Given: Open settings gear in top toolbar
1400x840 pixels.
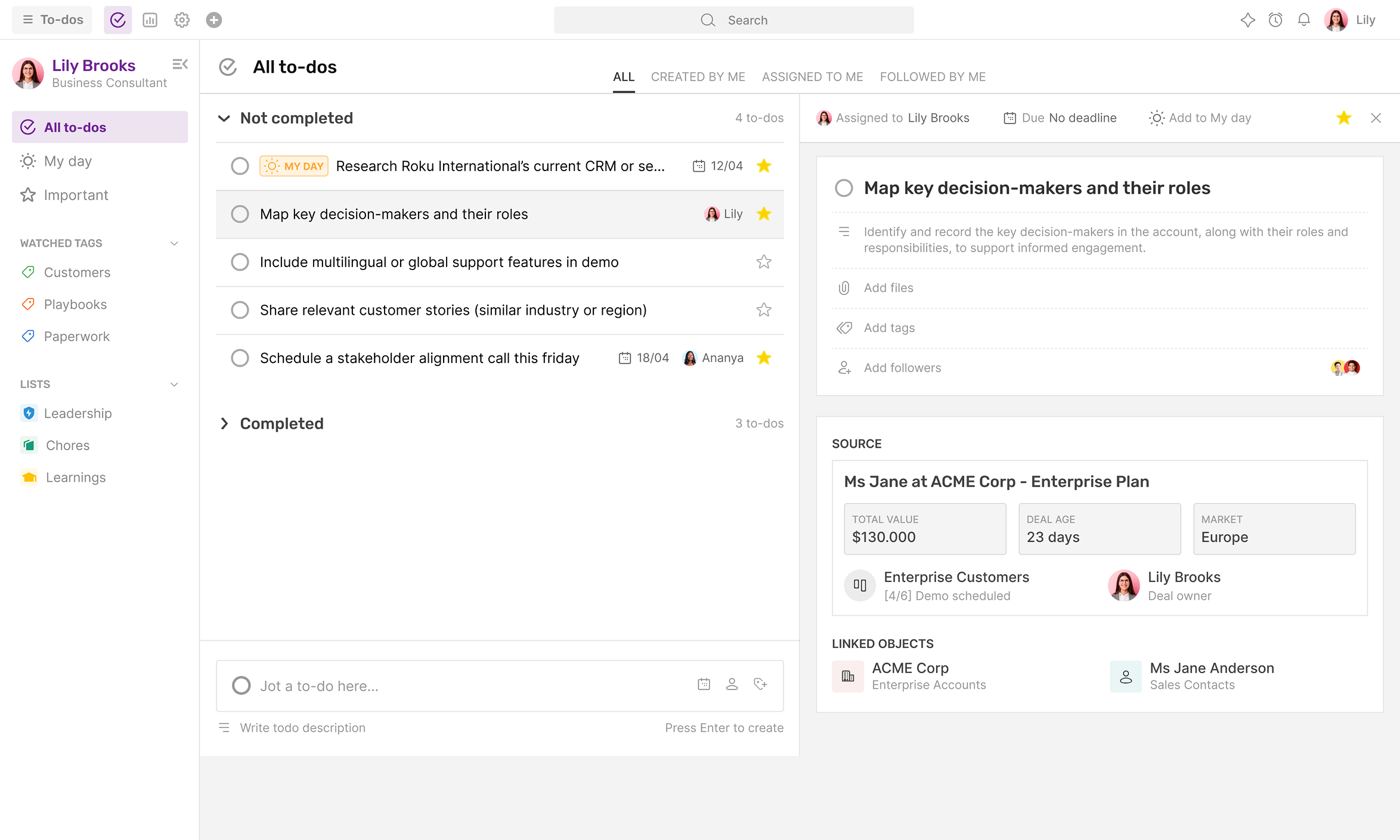Looking at the screenshot, I should tap(182, 20).
